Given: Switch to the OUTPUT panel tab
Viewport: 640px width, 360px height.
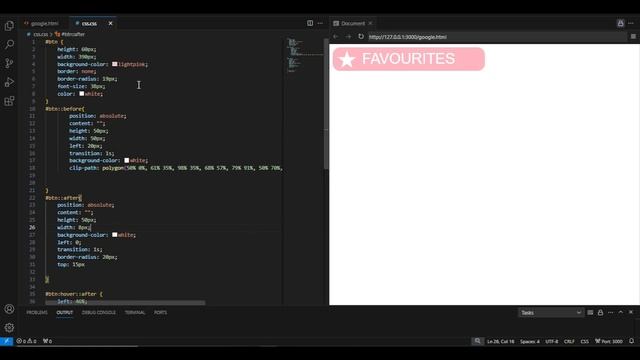Looking at the screenshot, I should (64, 313).
